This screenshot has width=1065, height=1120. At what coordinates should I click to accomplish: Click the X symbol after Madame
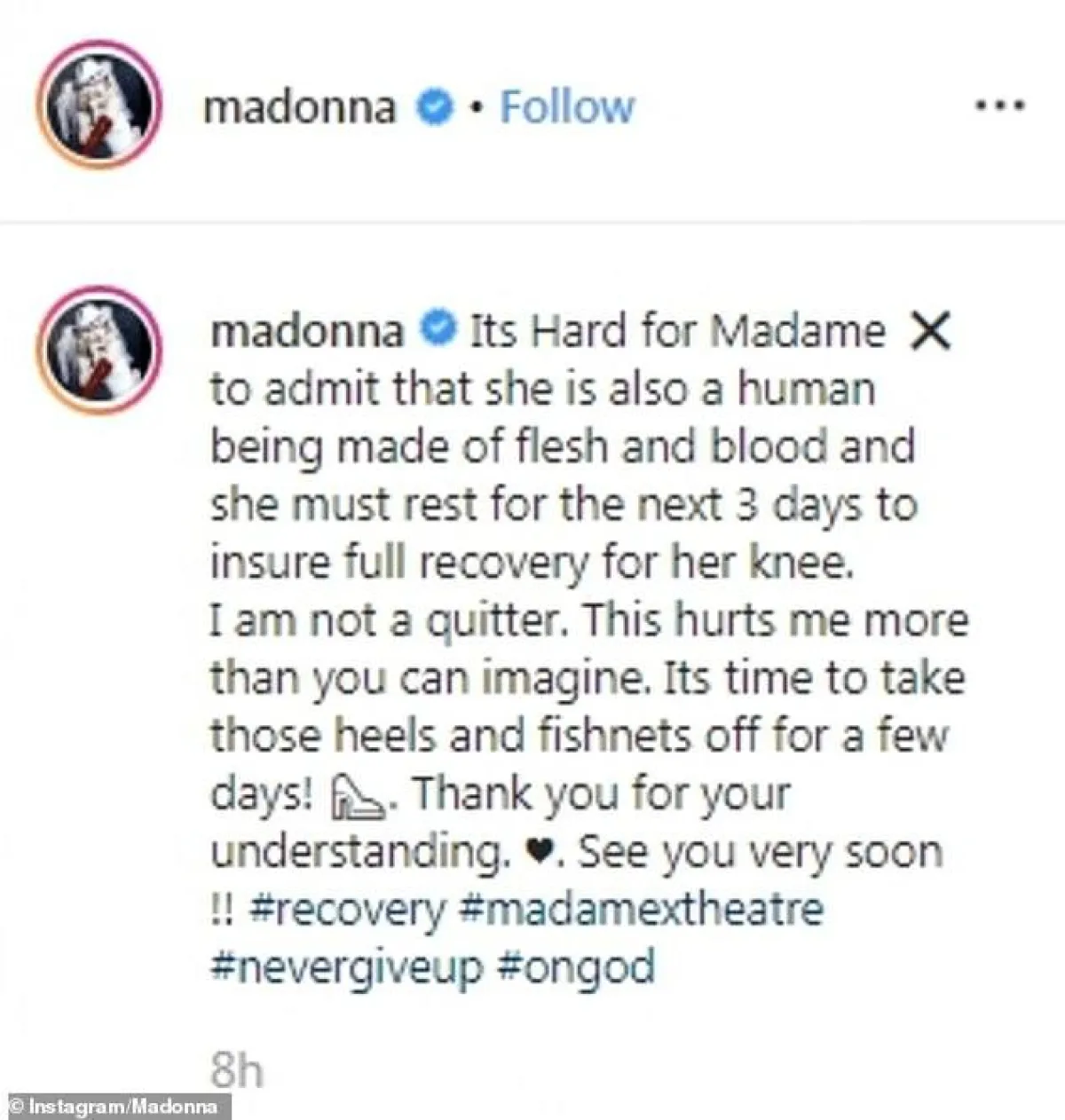pos(931,333)
